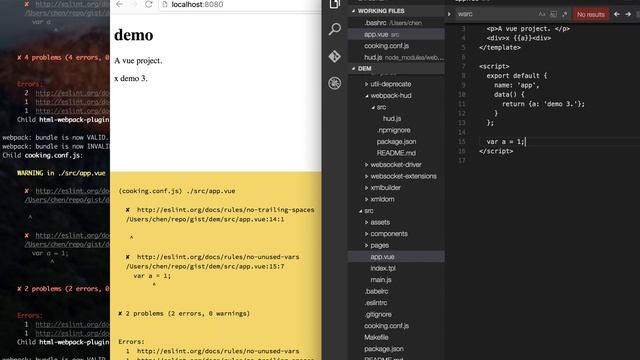The image size is (640, 360).
Task: Open hud.js node_modules entry in WORKING FILES
Action: (x=396, y=58)
